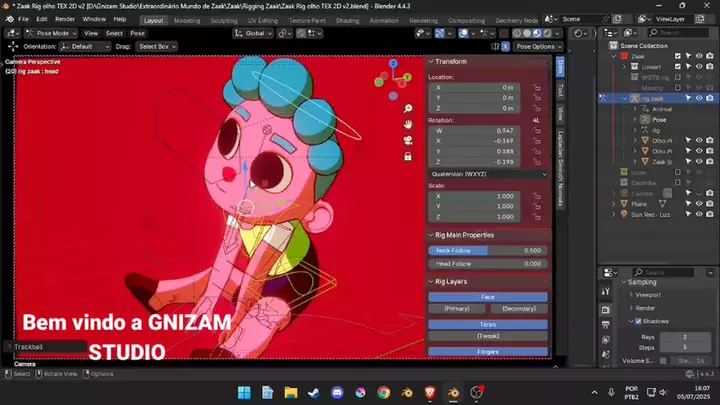
Task: Disable Plane render camera icon
Action: click(710, 204)
